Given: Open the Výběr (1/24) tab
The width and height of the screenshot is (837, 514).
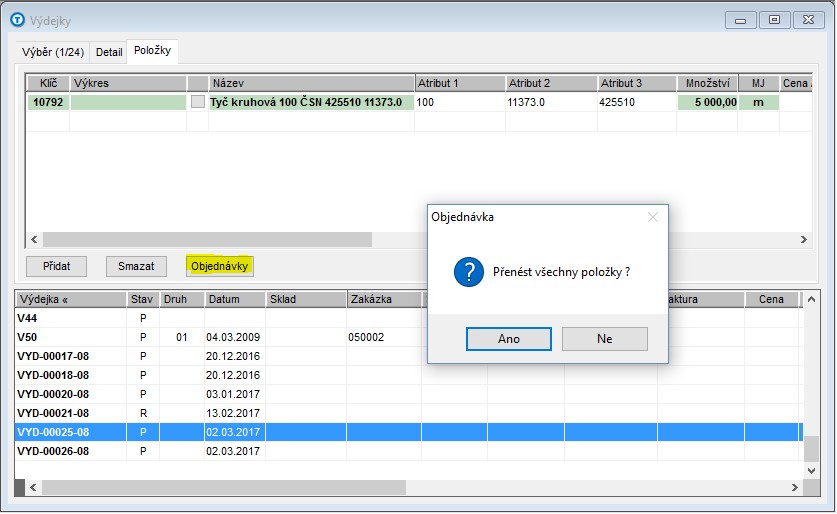Looking at the screenshot, I should [54, 52].
